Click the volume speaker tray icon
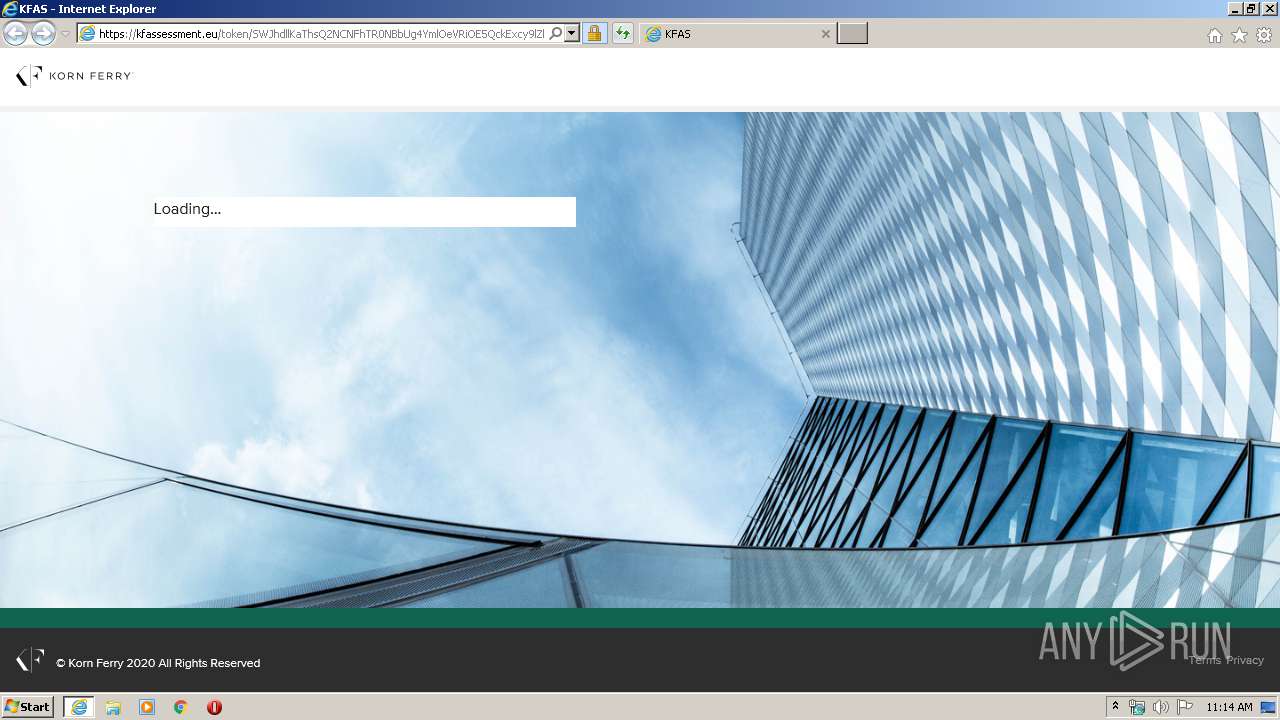 (1161, 707)
